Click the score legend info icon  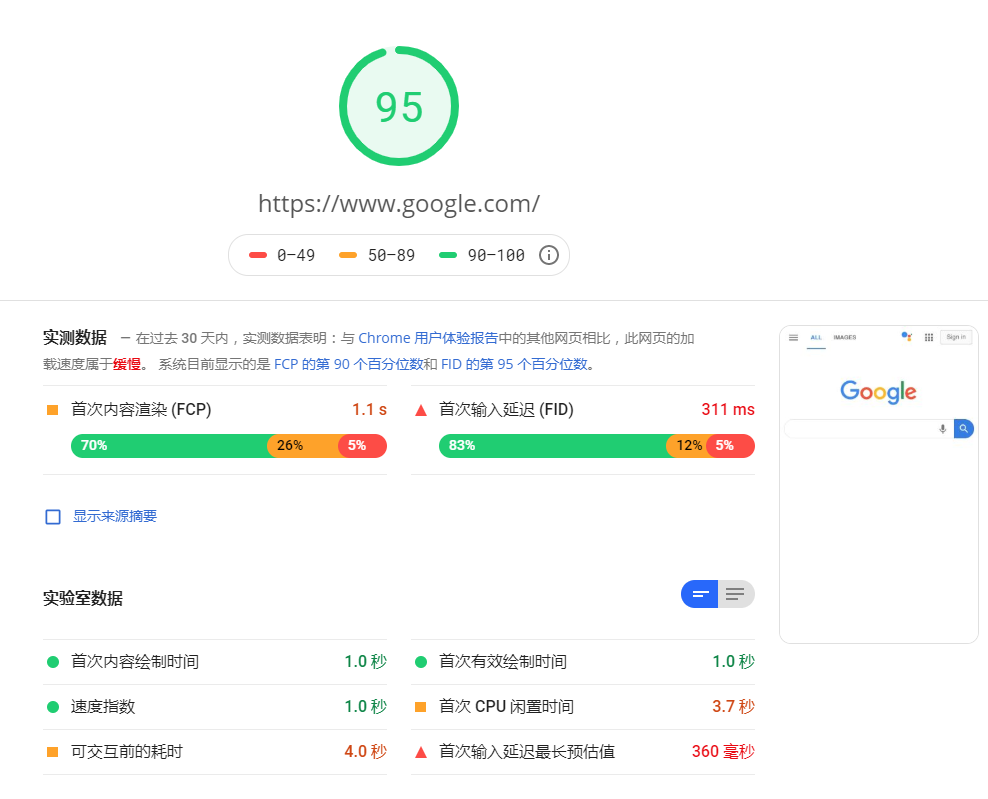click(x=548, y=255)
